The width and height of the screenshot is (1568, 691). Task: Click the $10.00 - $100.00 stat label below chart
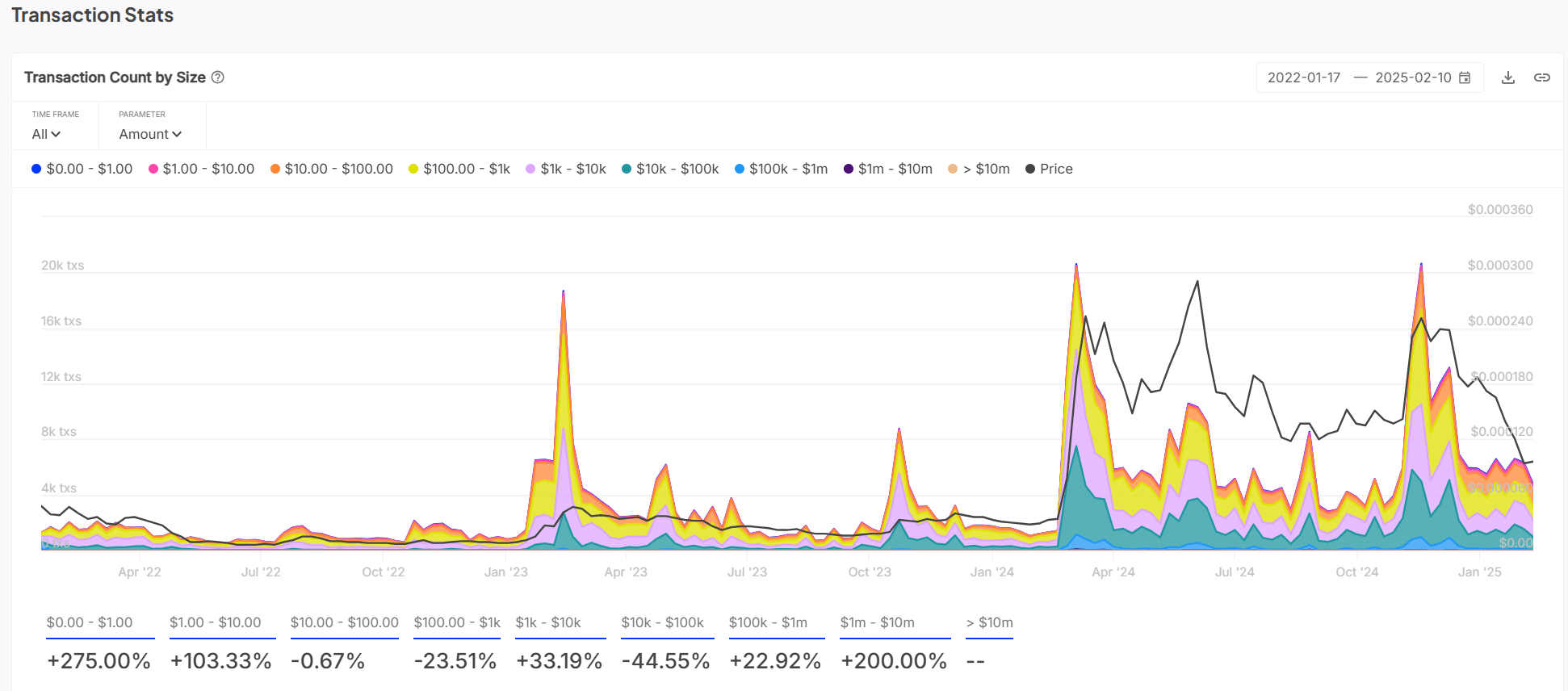pyautogui.click(x=345, y=622)
